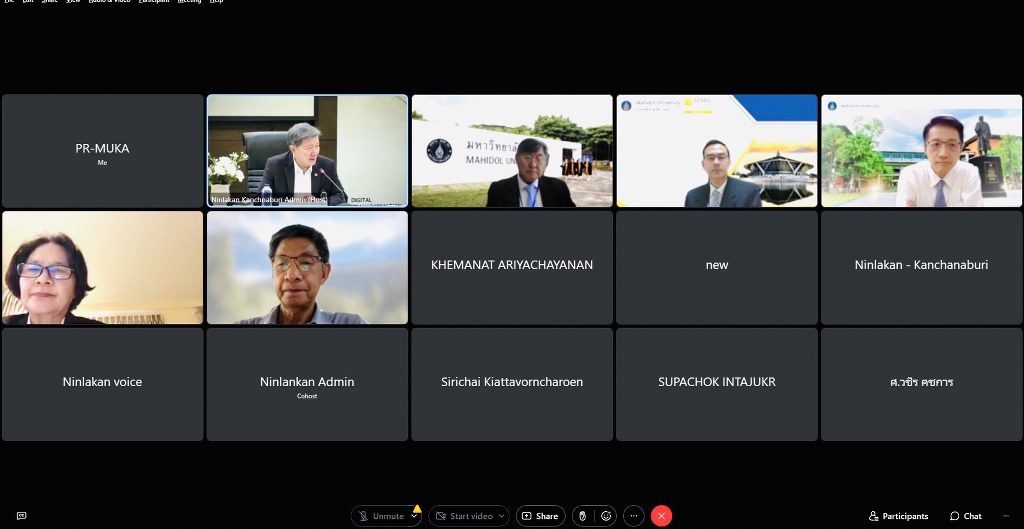The width and height of the screenshot is (1024, 529).
Task: Click the Share content button
Action: (541, 516)
